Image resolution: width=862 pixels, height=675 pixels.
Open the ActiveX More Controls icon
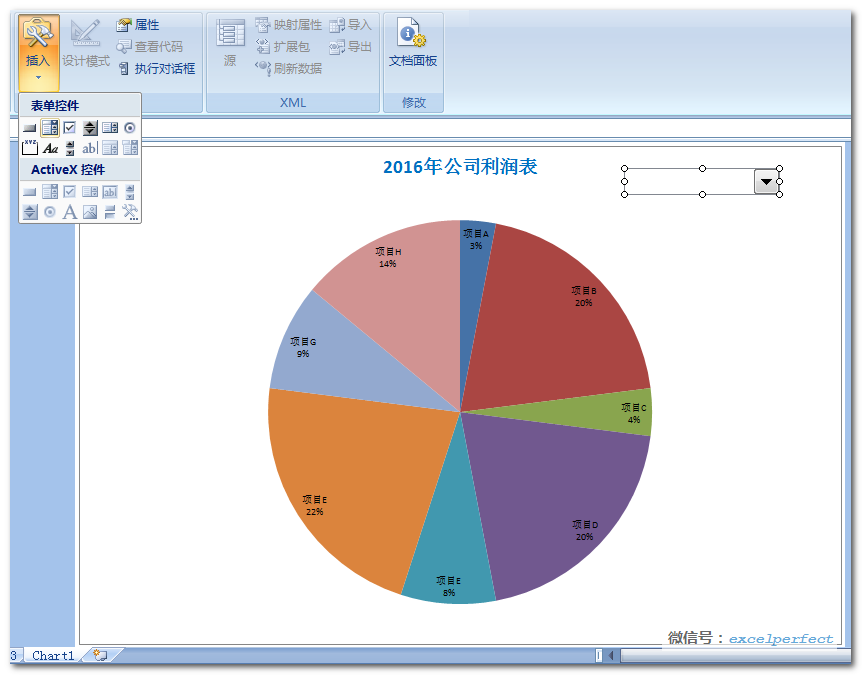point(130,212)
